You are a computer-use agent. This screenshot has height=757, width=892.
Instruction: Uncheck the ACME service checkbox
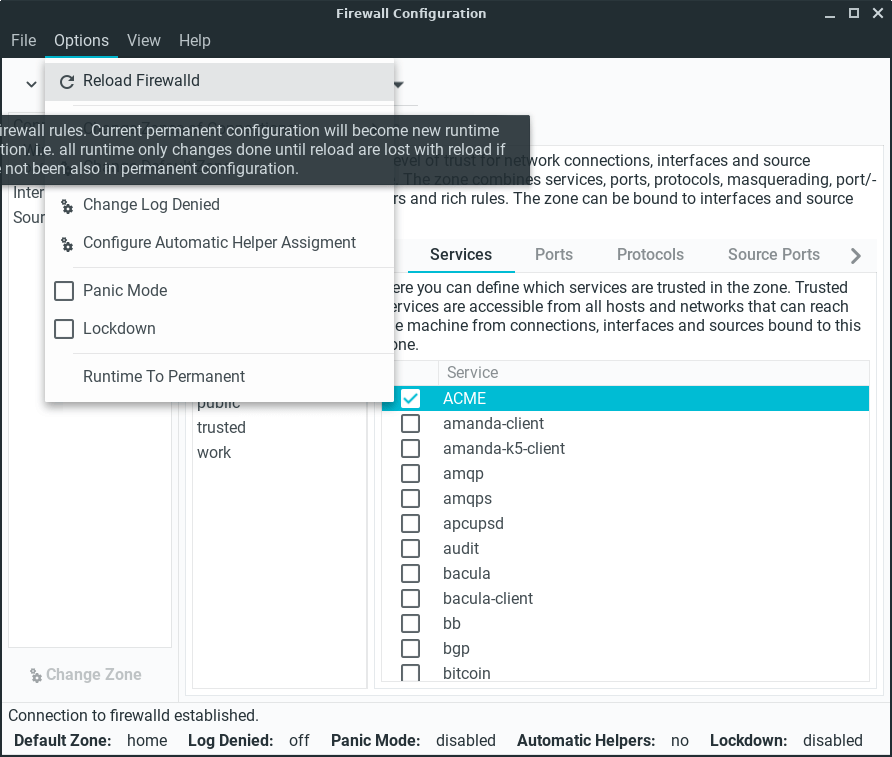[410, 398]
